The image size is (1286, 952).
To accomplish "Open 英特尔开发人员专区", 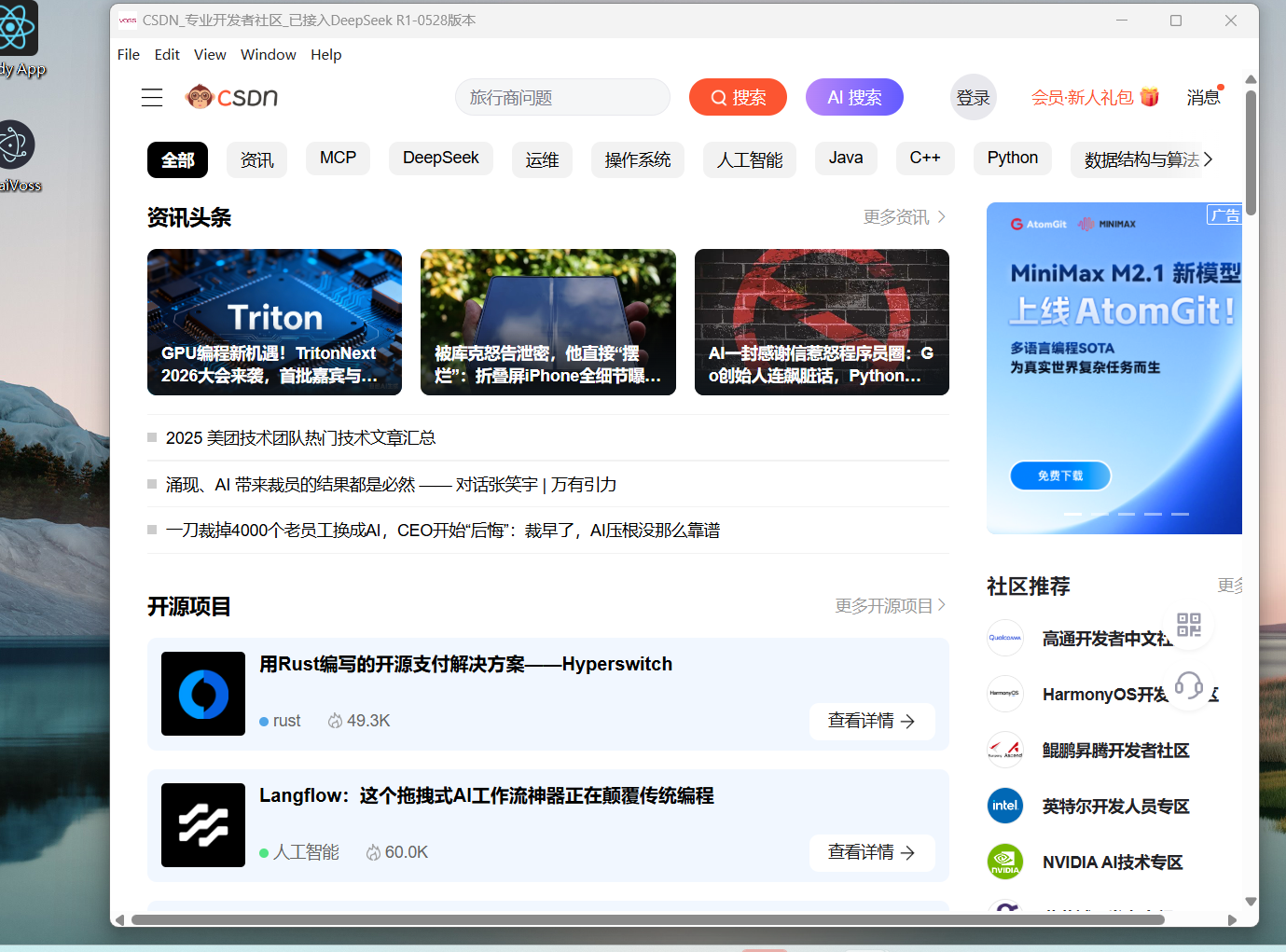I will pyautogui.click(x=1116, y=807).
